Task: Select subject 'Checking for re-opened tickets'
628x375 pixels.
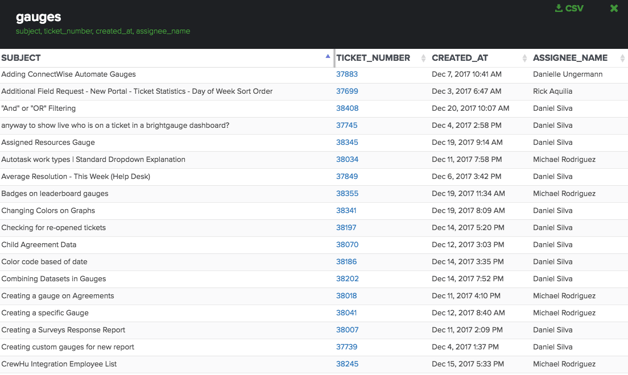Action: click(54, 228)
